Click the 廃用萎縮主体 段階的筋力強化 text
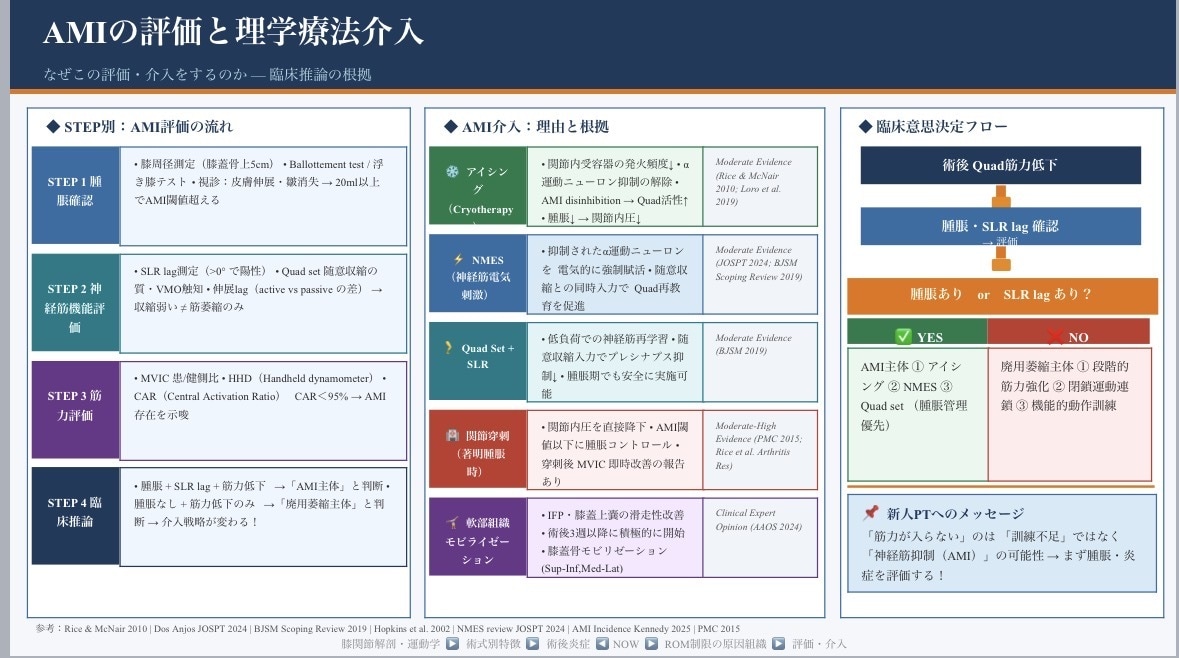This screenshot has height=658, width=1179. 1064,386
